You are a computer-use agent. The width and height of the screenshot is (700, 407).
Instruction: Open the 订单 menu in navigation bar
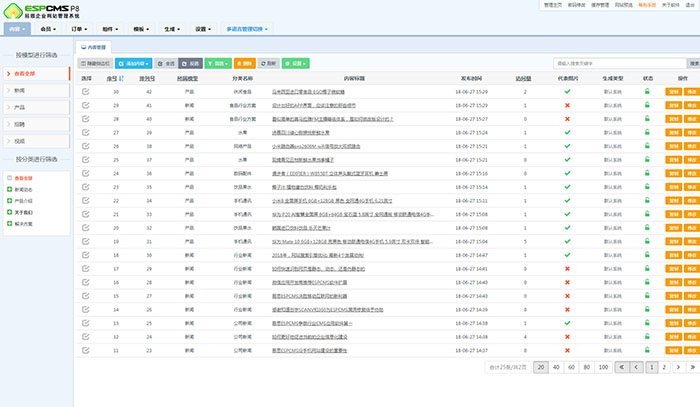[x=84, y=30]
